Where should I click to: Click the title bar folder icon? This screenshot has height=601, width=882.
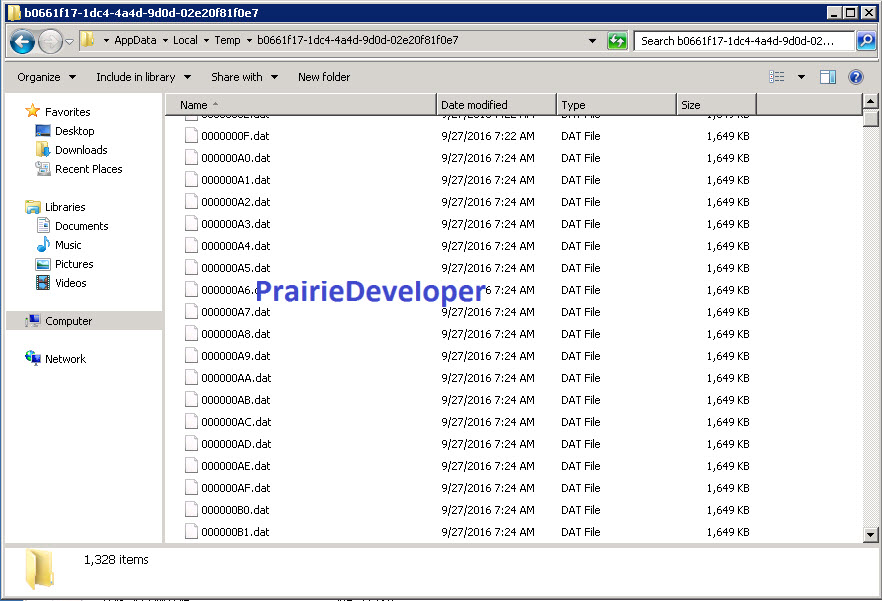[x=14, y=12]
